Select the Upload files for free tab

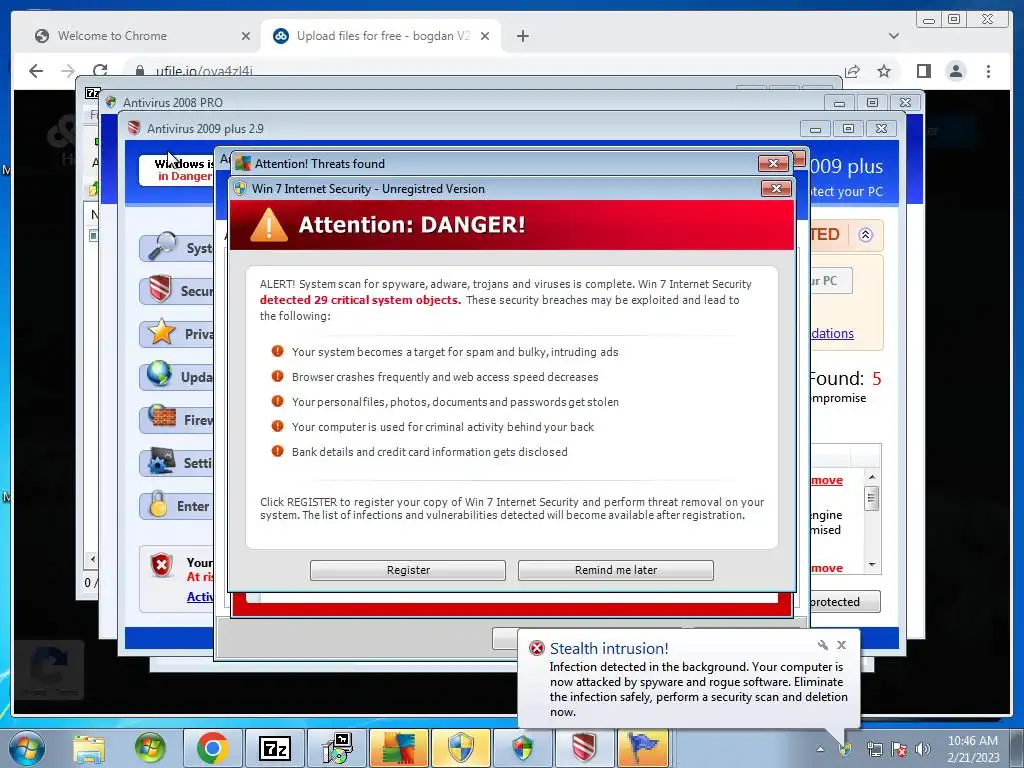point(381,36)
